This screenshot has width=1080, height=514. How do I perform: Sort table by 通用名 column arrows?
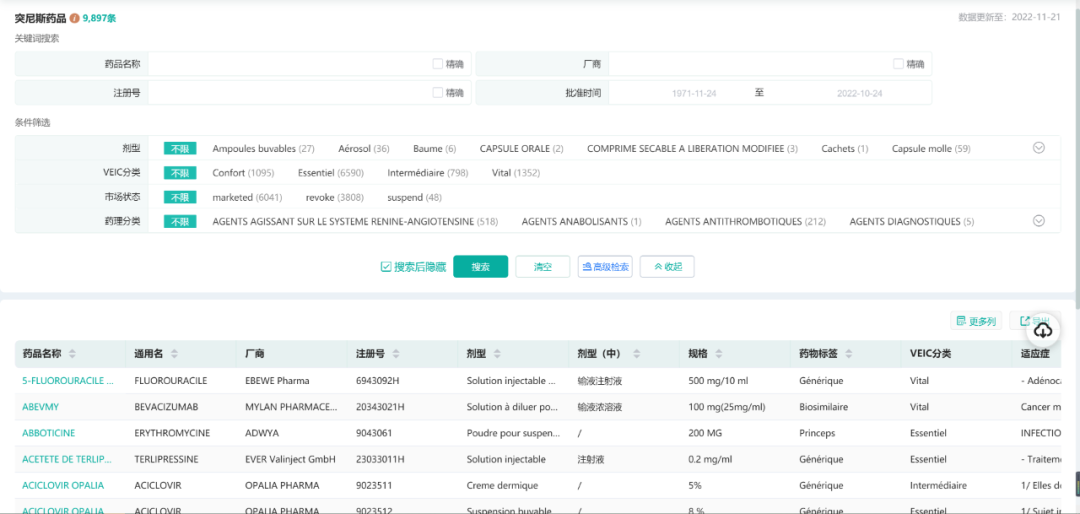(175, 354)
